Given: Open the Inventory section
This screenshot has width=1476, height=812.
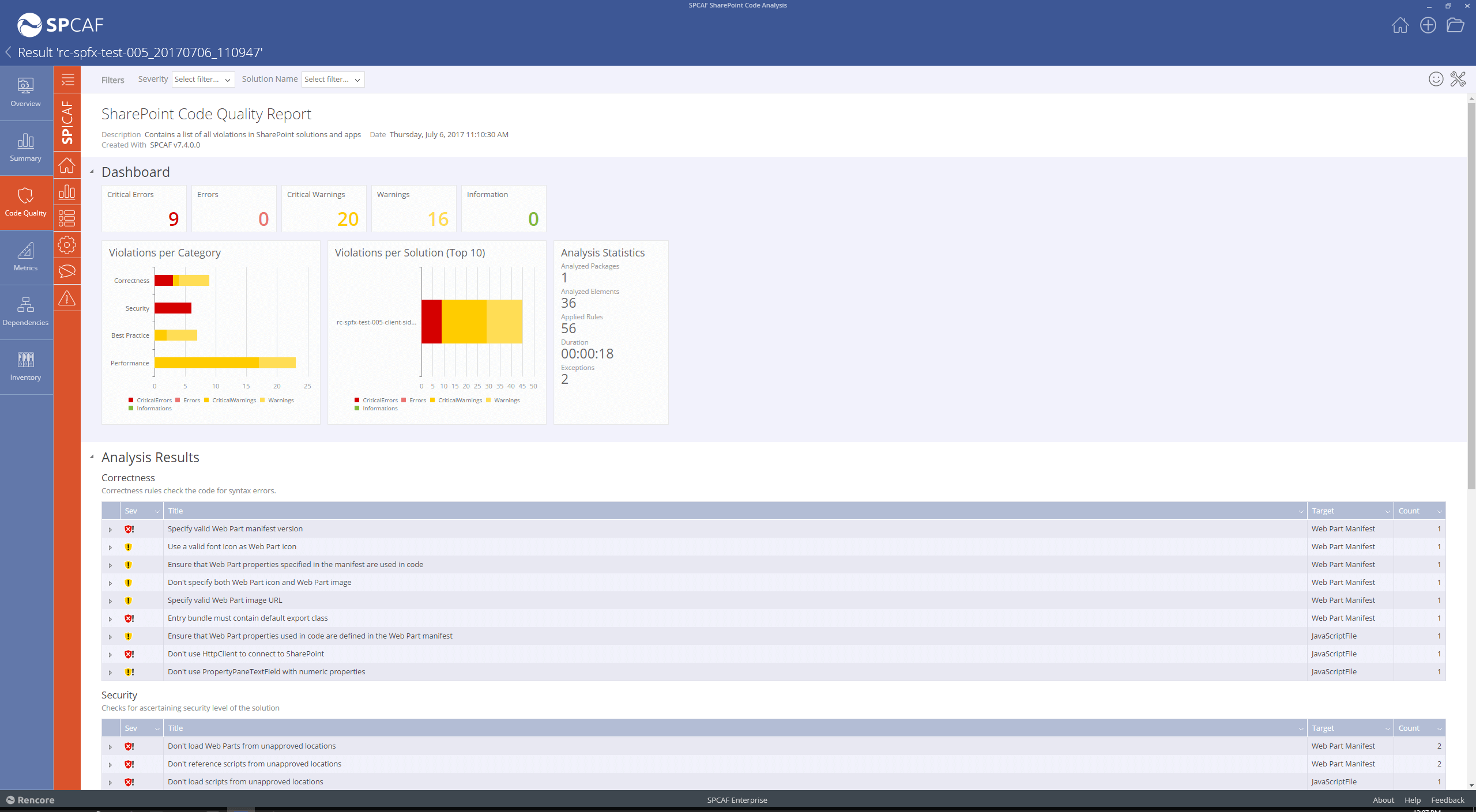Looking at the screenshot, I should click(x=26, y=367).
